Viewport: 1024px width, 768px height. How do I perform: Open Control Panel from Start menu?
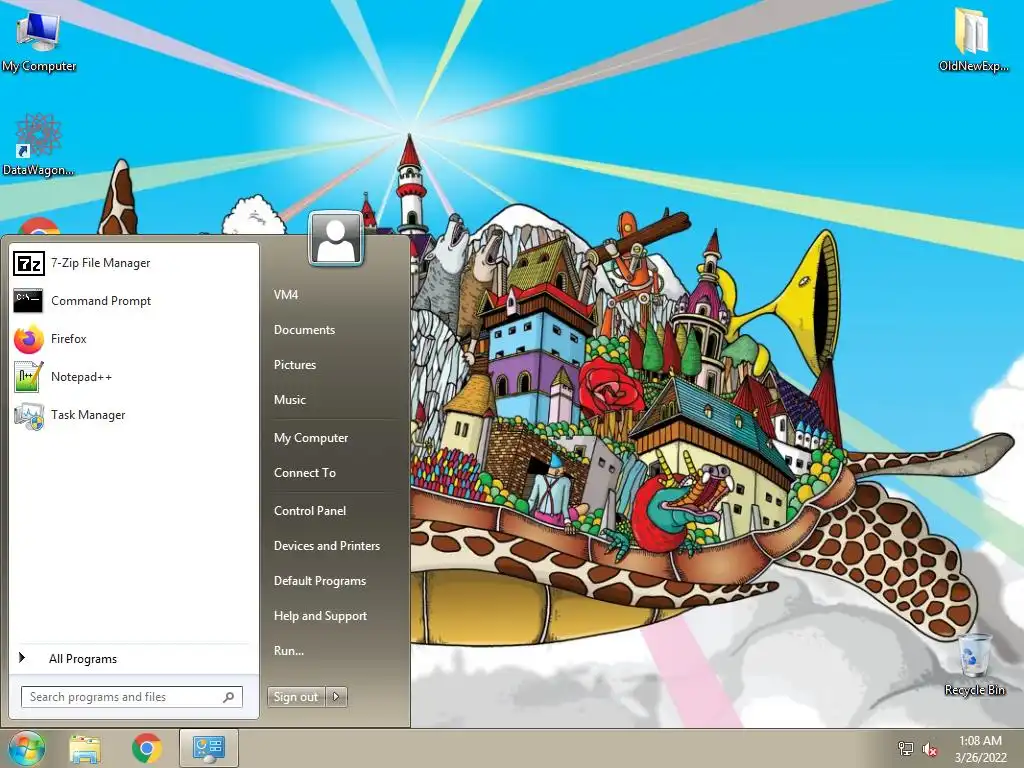pos(310,511)
